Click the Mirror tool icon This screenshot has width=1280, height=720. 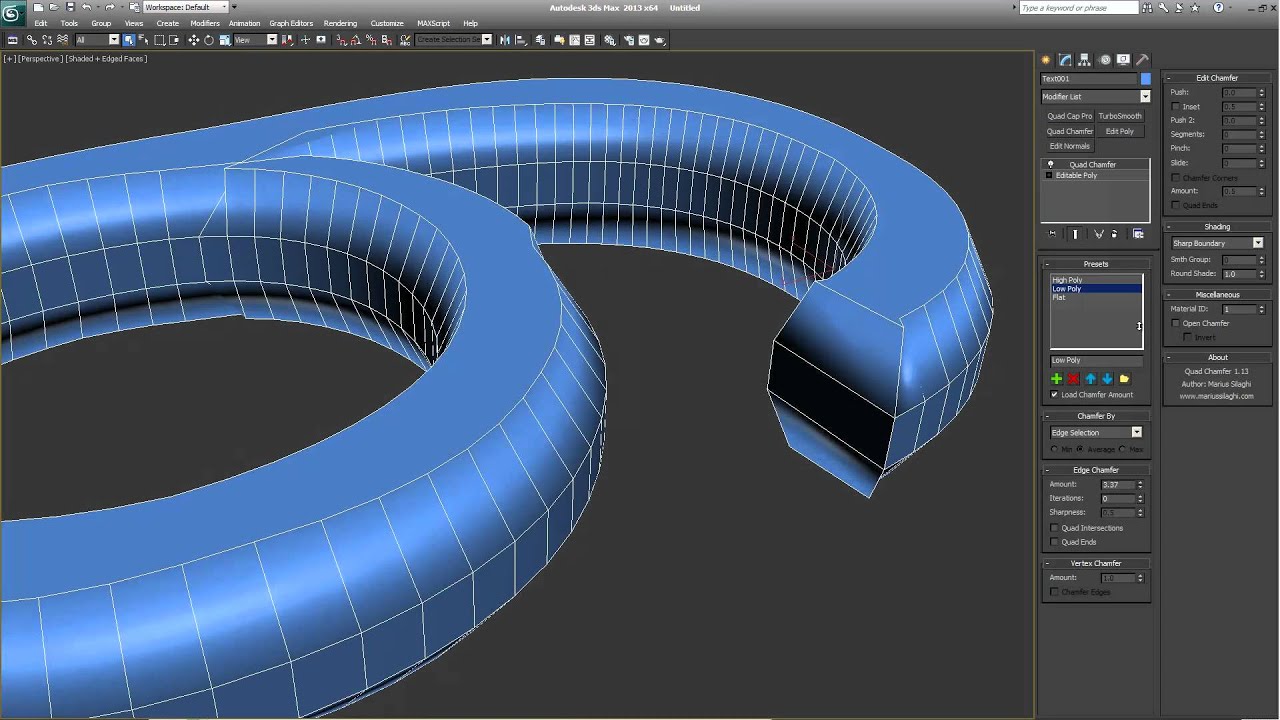point(505,40)
